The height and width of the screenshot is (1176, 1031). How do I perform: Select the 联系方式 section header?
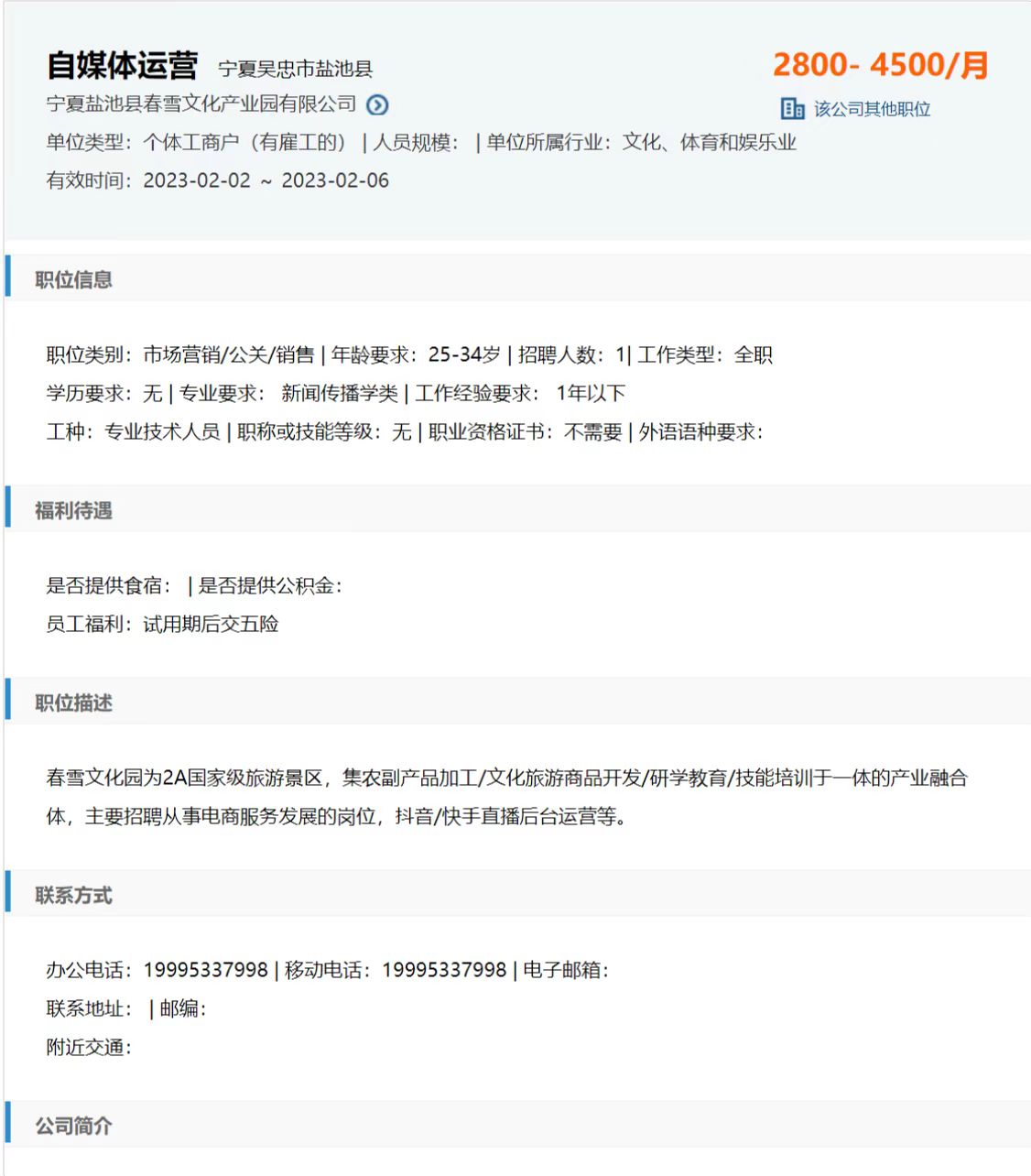coord(74,895)
